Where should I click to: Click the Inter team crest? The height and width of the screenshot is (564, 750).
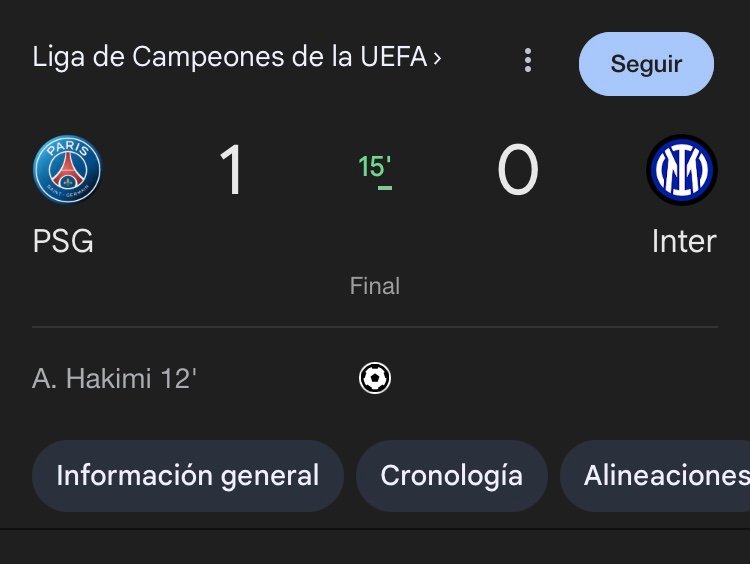[x=682, y=170]
